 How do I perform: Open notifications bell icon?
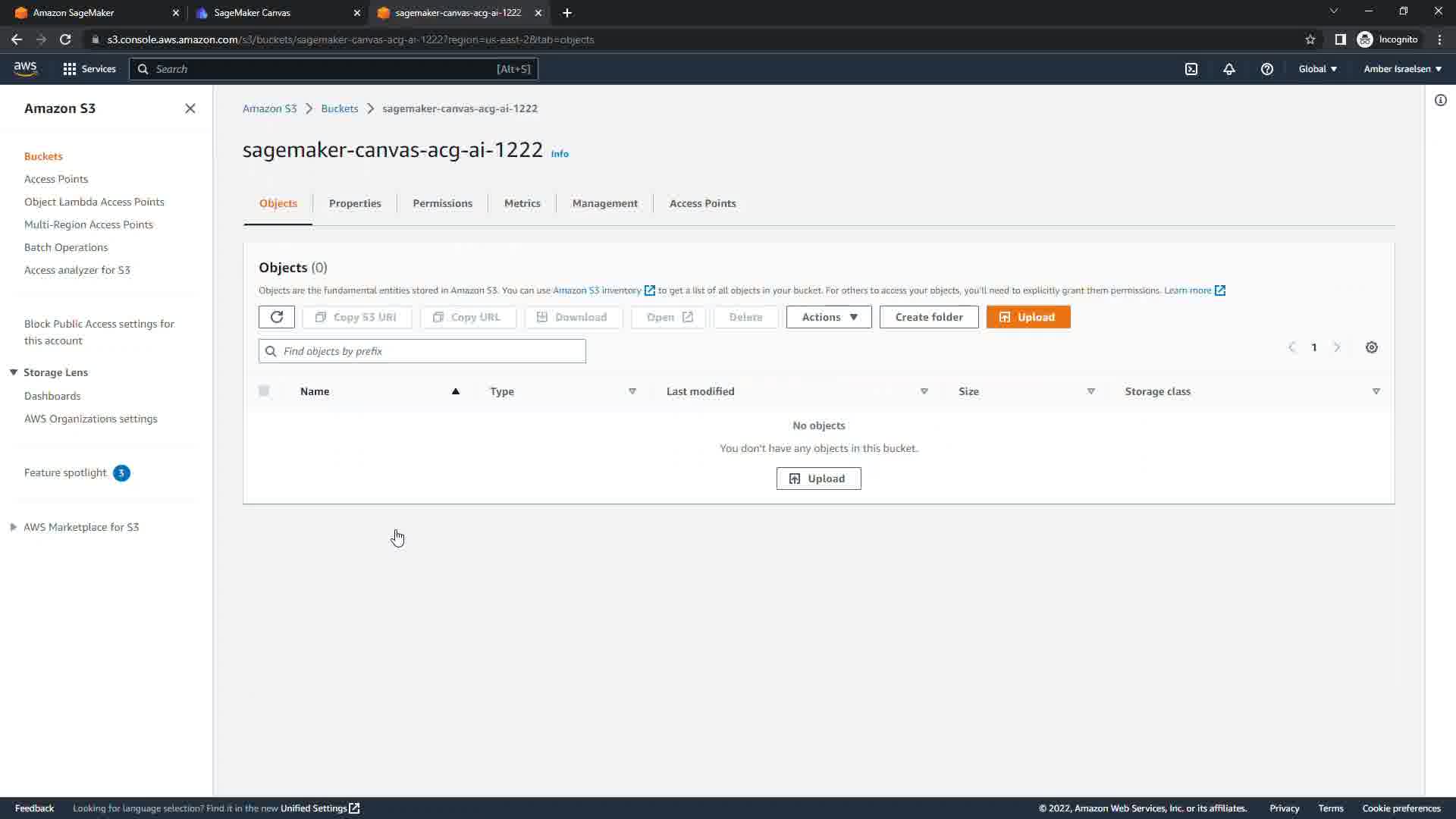1229,69
